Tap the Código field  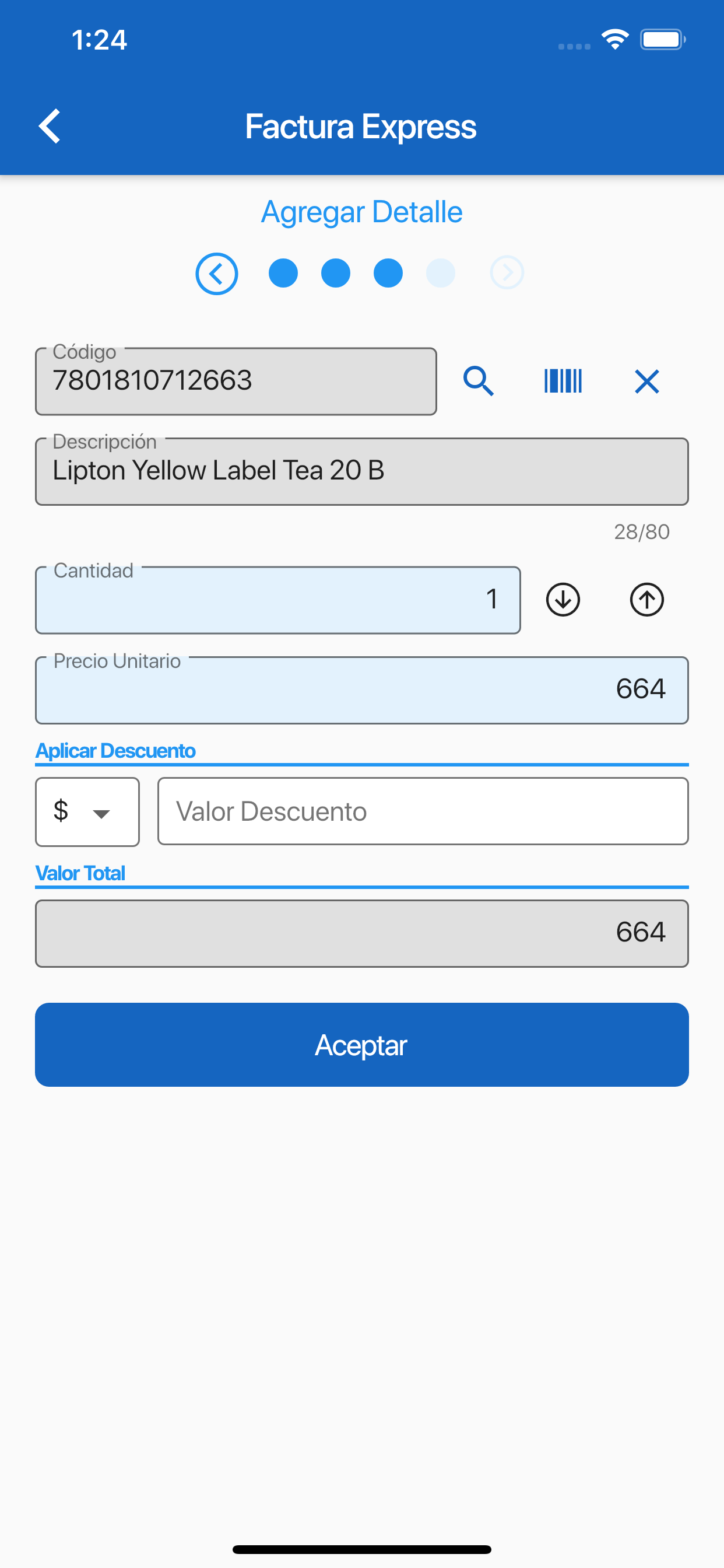pos(236,381)
